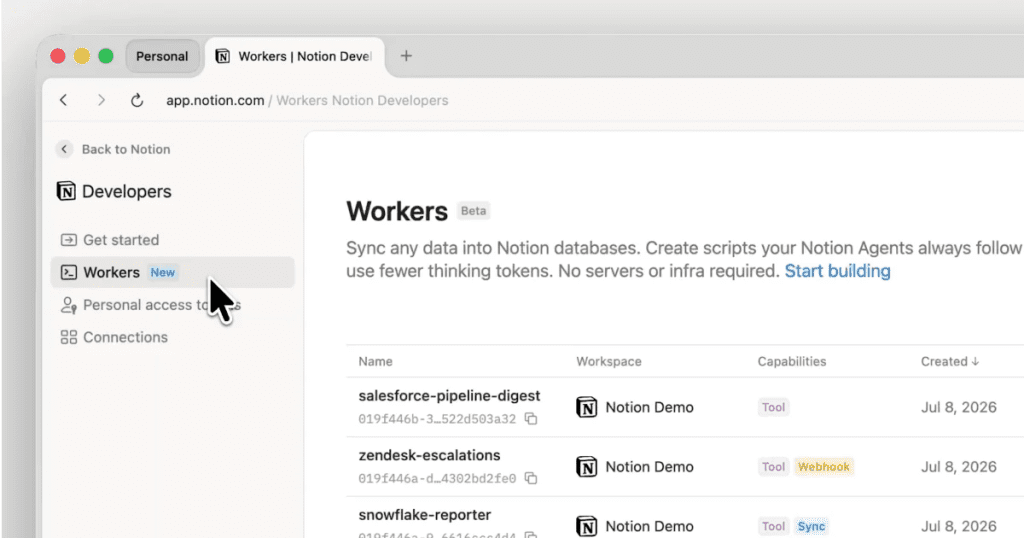Copy the salesforce-pipeline-digest worker ID
Image resolution: width=1024 pixels, height=538 pixels.
[x=532, y=419]
